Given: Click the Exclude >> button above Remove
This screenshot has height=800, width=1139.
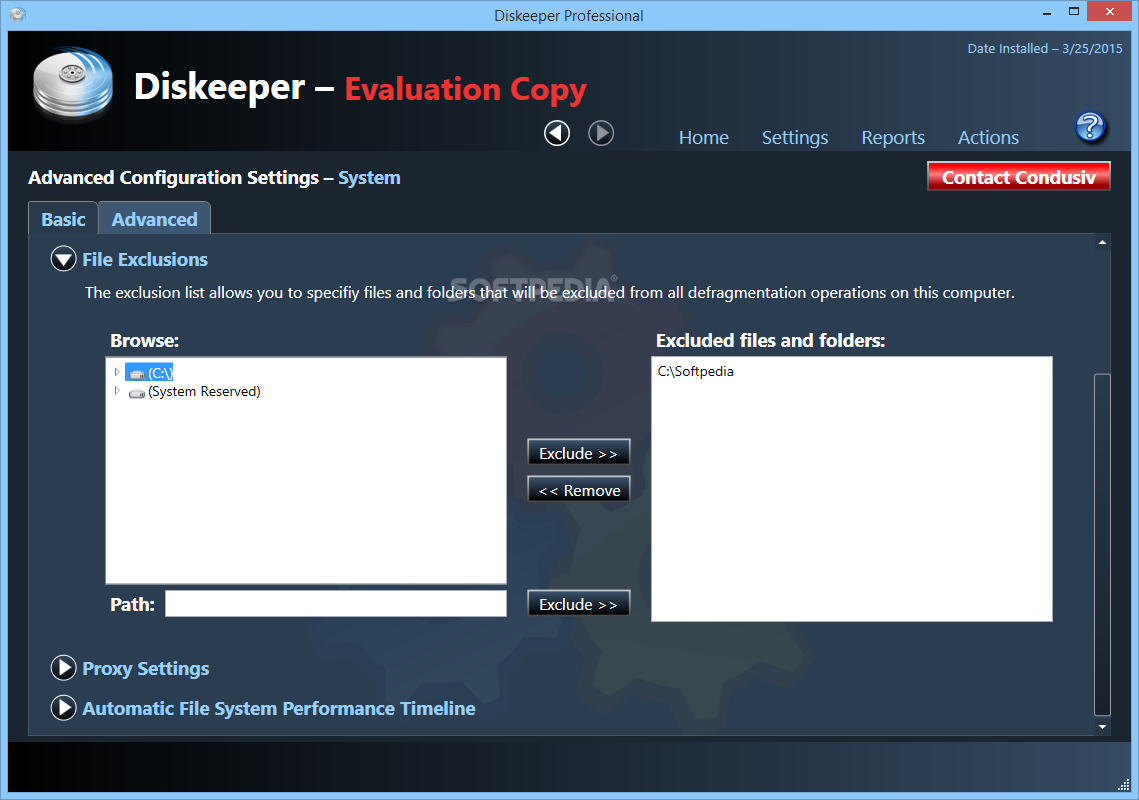Looking at the screenshot, I should click(x=578, y=453).
